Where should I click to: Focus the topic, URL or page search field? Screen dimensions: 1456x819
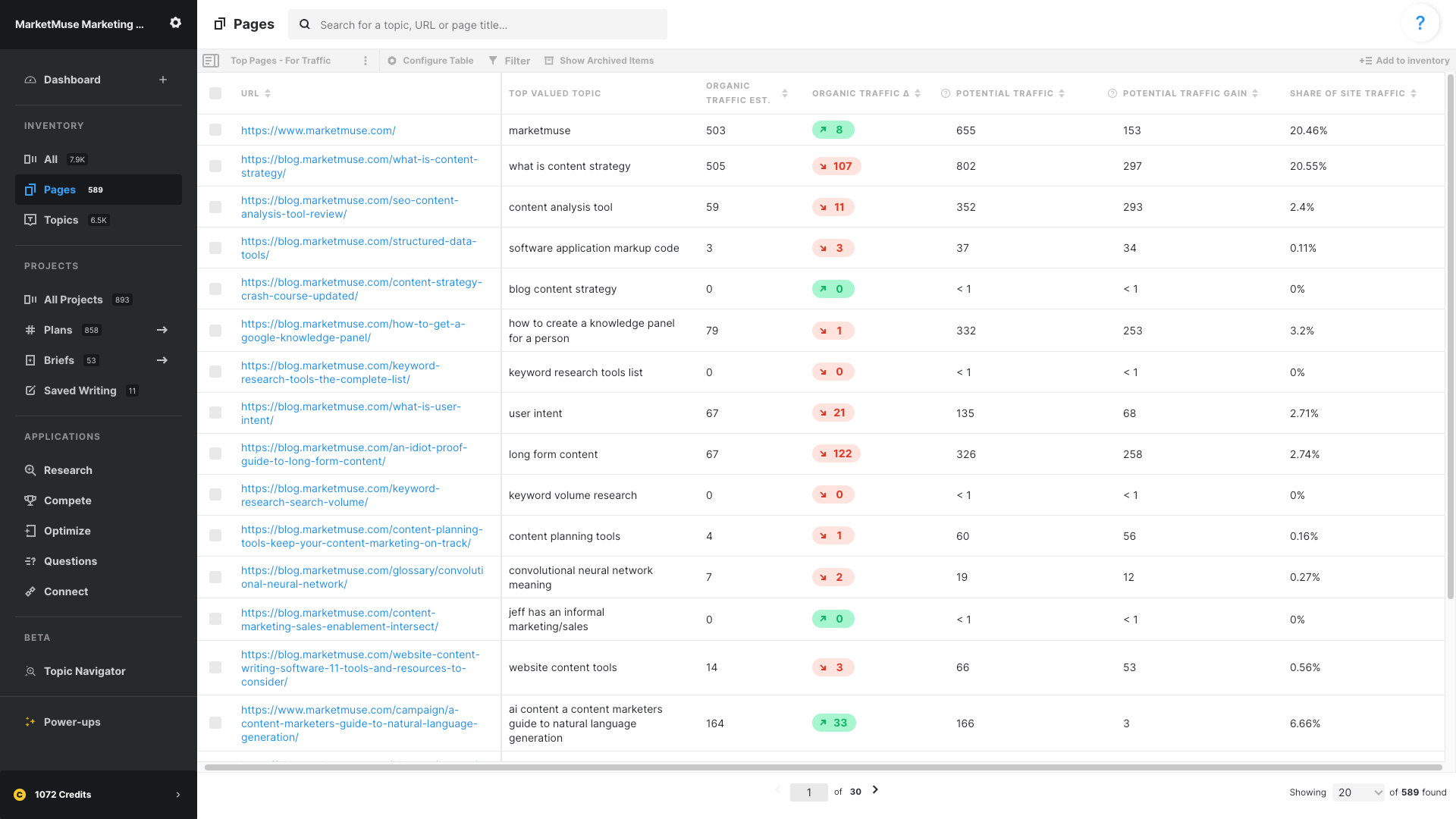(x=478, y=24)
